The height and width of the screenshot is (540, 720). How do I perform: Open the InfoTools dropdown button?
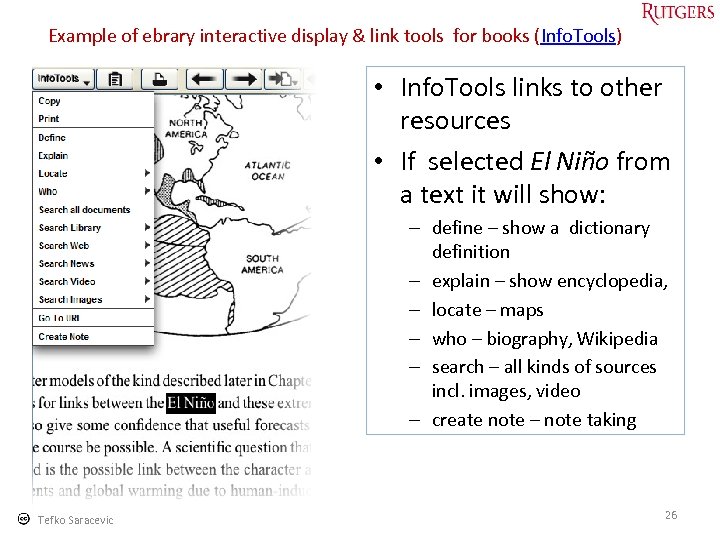tap(63, 79)
